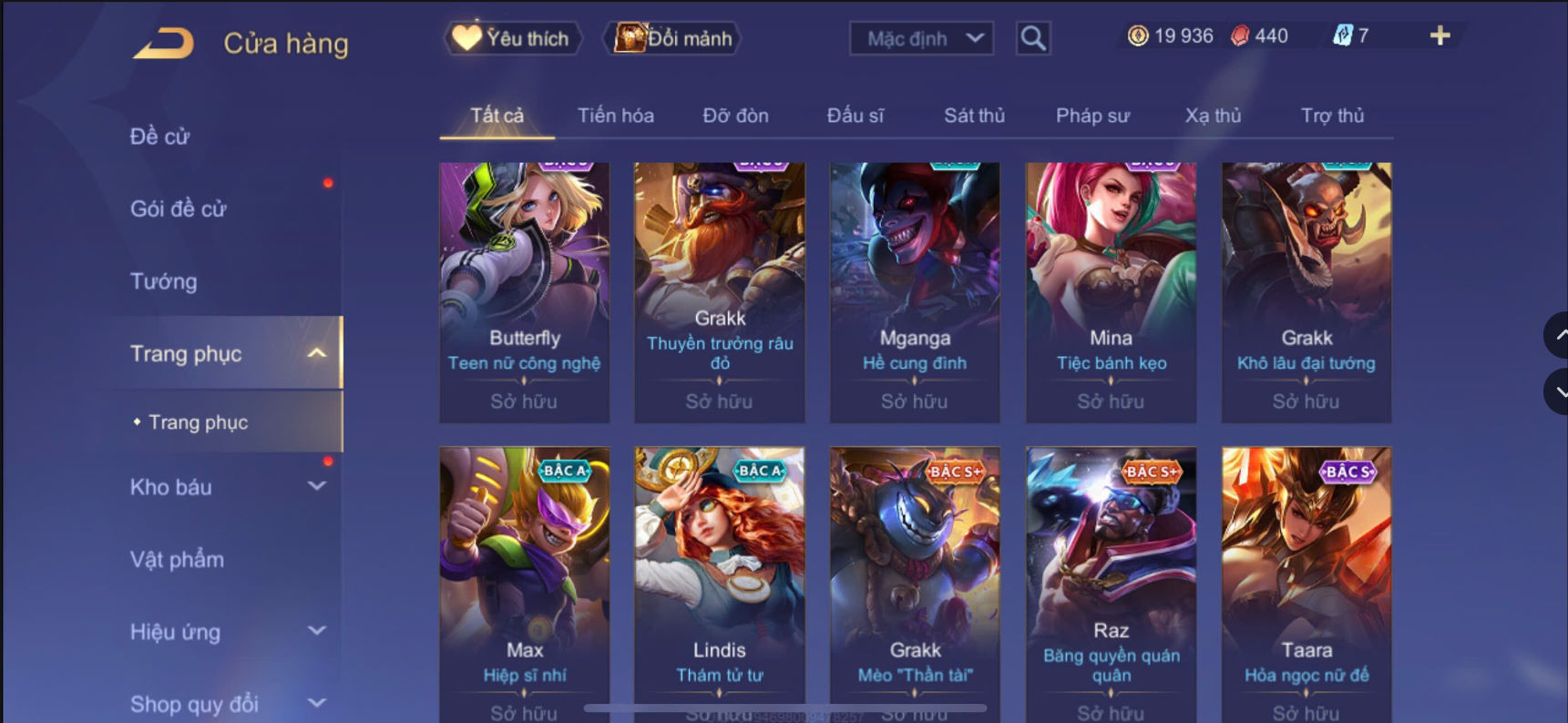Expand the Kho báu sidebar section
The height and width of the screenshot is (723, 1568).
tap(317, 486)
